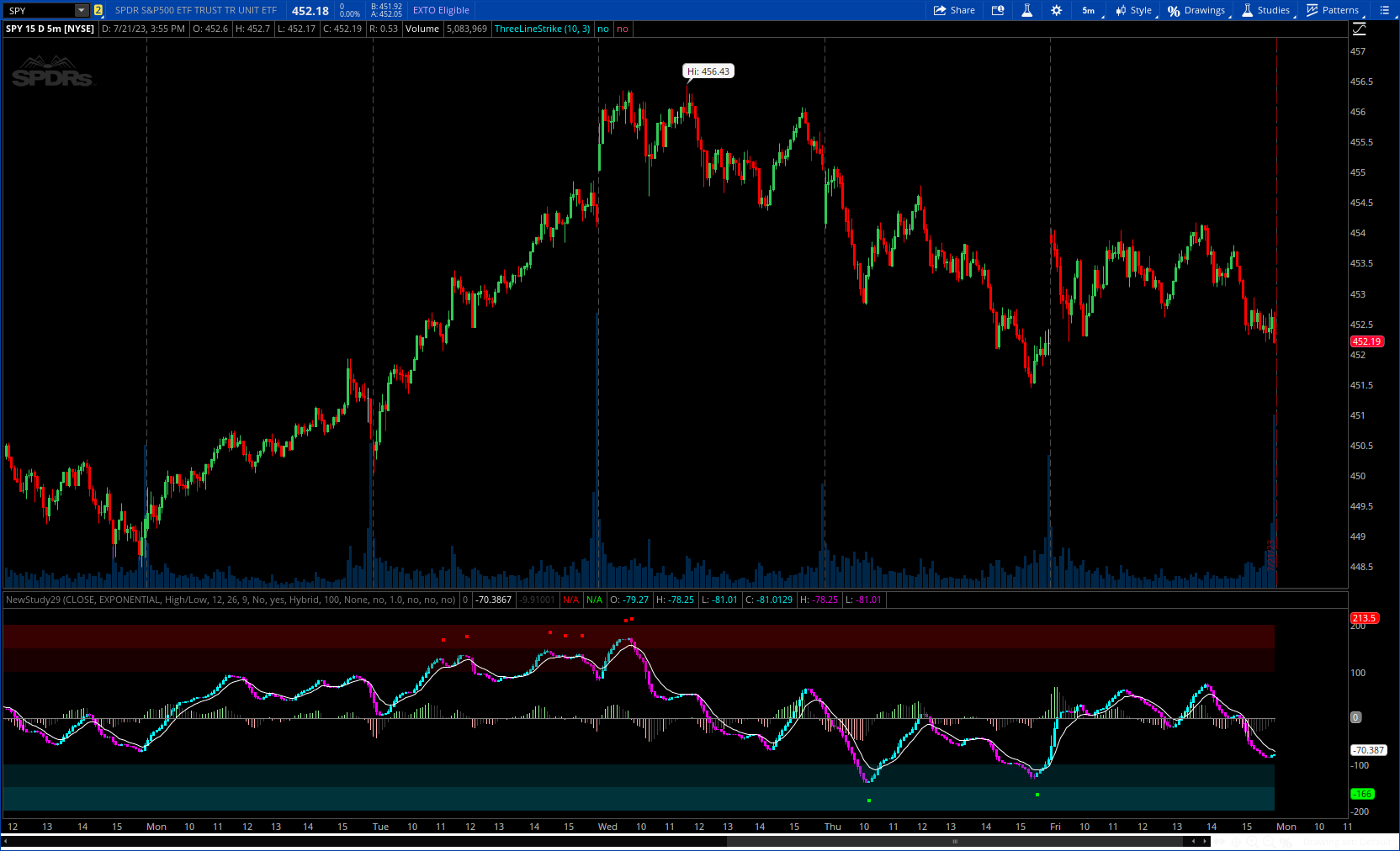Click the -70.387 value marker on axis
This screenshot has width=1400, height=851.
1368,750
